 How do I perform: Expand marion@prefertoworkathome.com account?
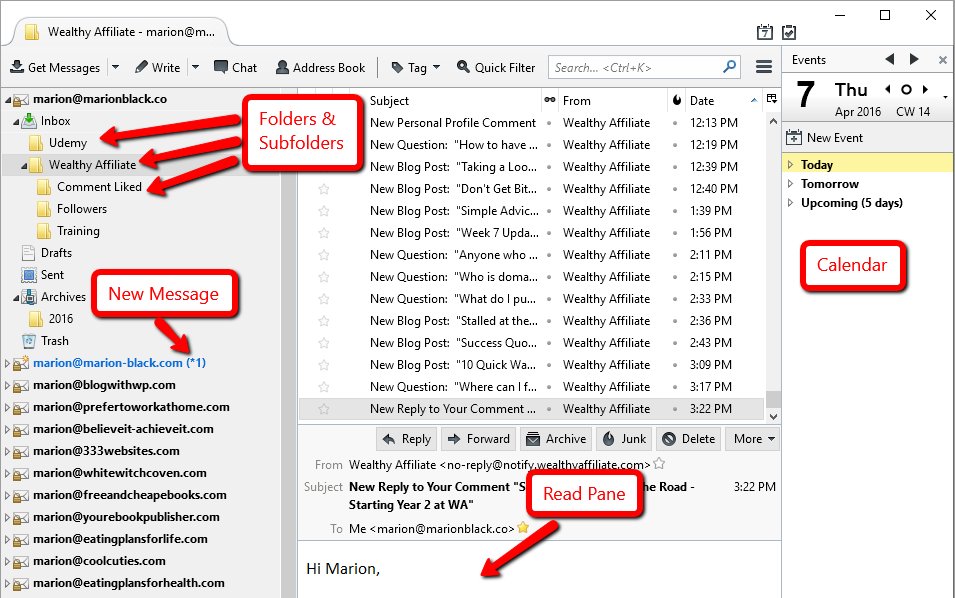7,407
